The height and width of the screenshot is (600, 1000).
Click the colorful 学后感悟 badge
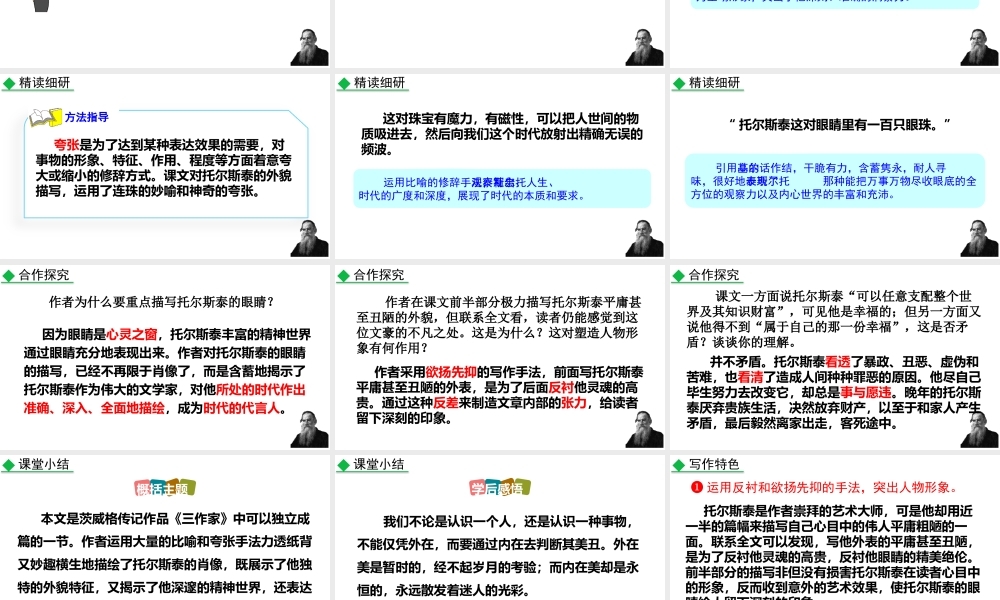(500, 488)
